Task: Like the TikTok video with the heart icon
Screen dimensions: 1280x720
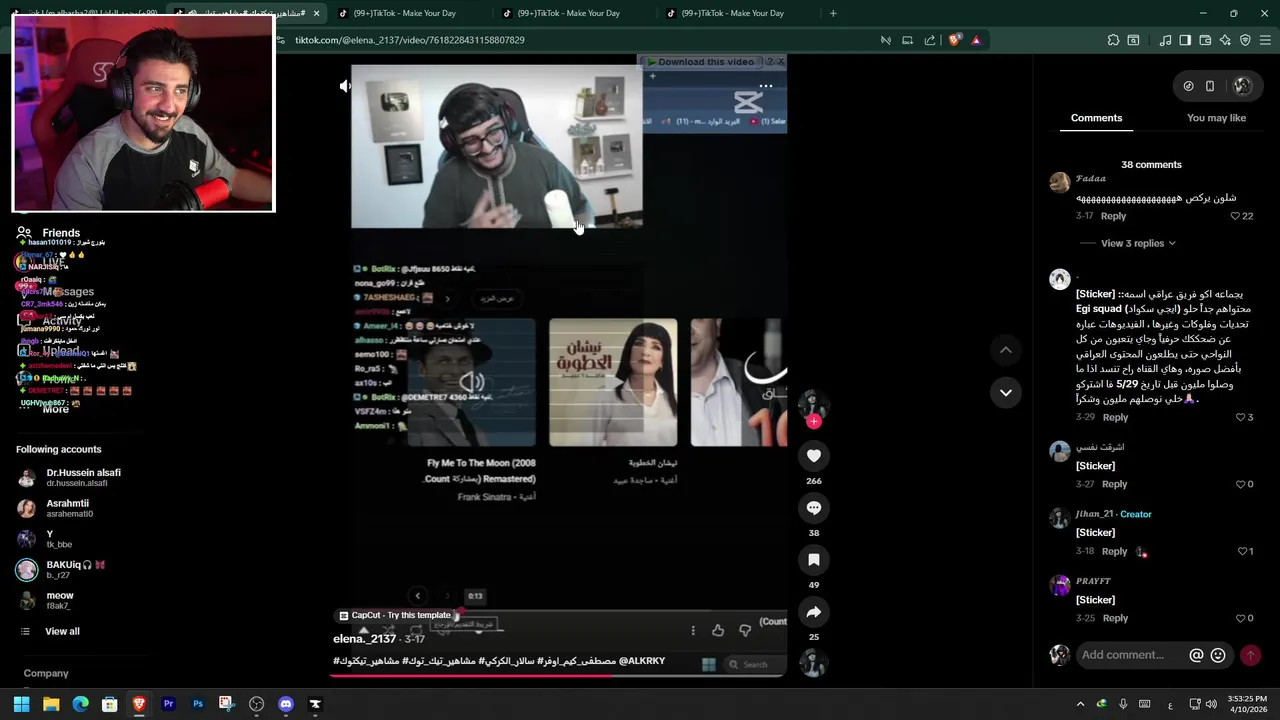Action: pos(814,456)
